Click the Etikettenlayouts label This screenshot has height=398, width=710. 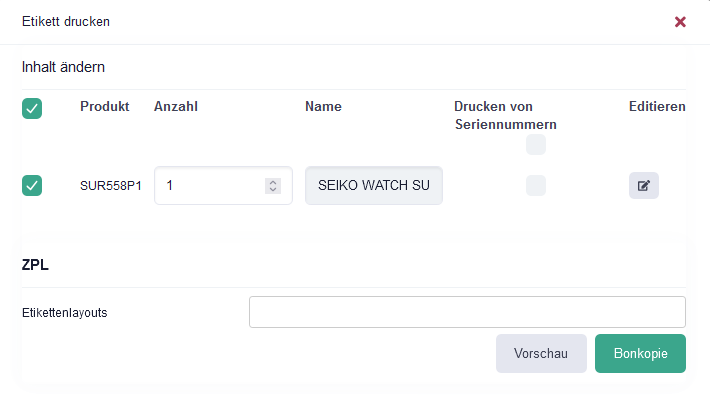[65, 313]
